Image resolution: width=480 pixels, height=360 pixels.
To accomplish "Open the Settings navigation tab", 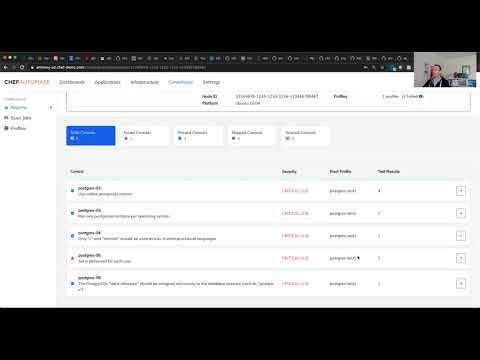I will 211,82.
